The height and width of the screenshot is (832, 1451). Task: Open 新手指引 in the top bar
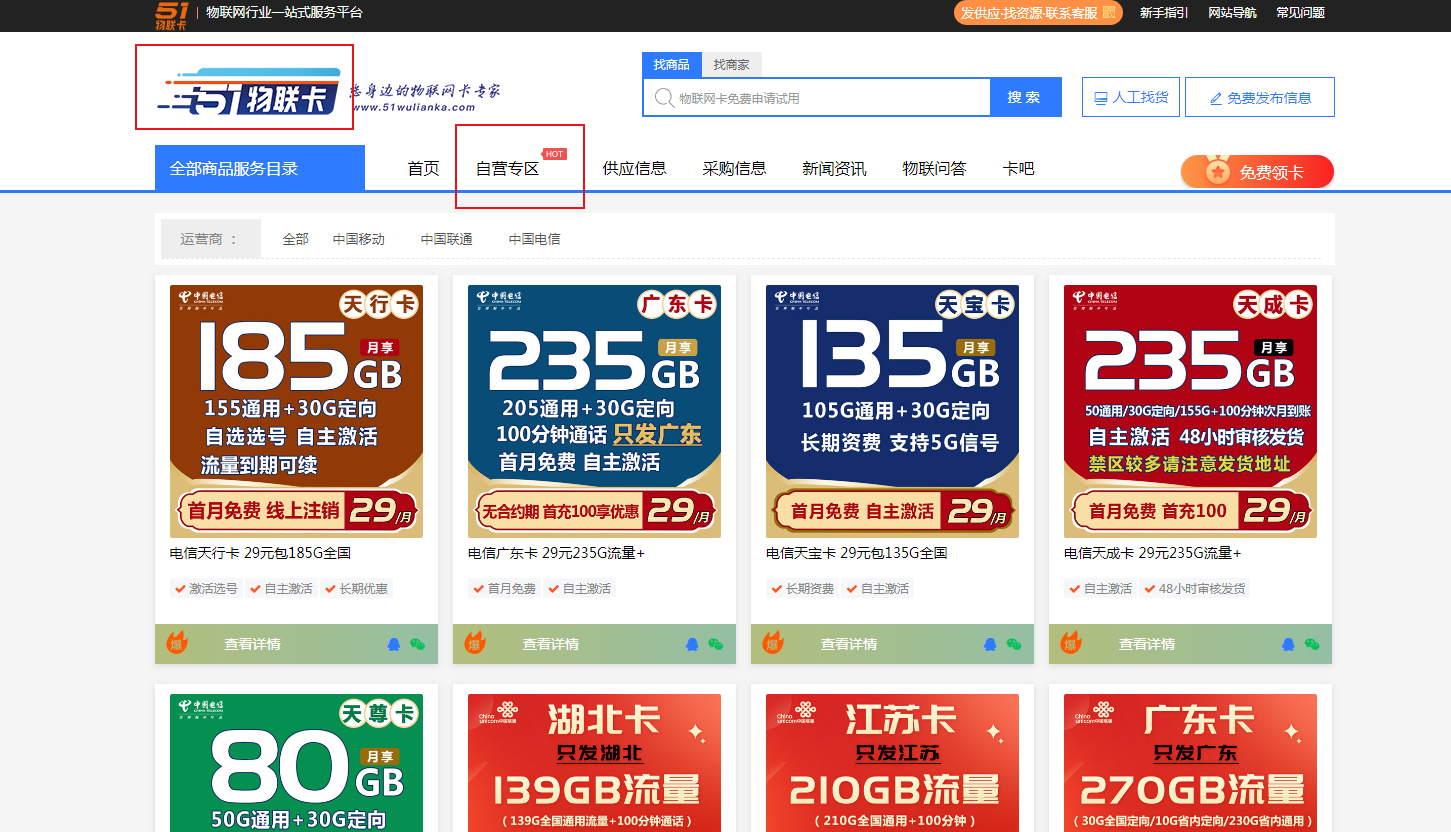pos(1164,13)
